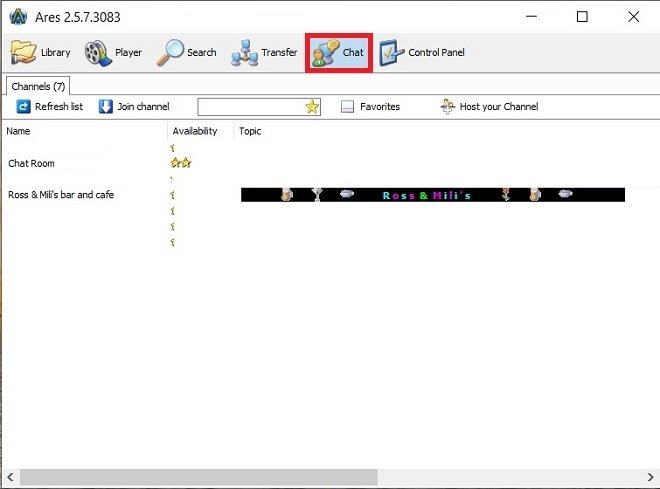Click the Join channel button label

coord(144,106)
